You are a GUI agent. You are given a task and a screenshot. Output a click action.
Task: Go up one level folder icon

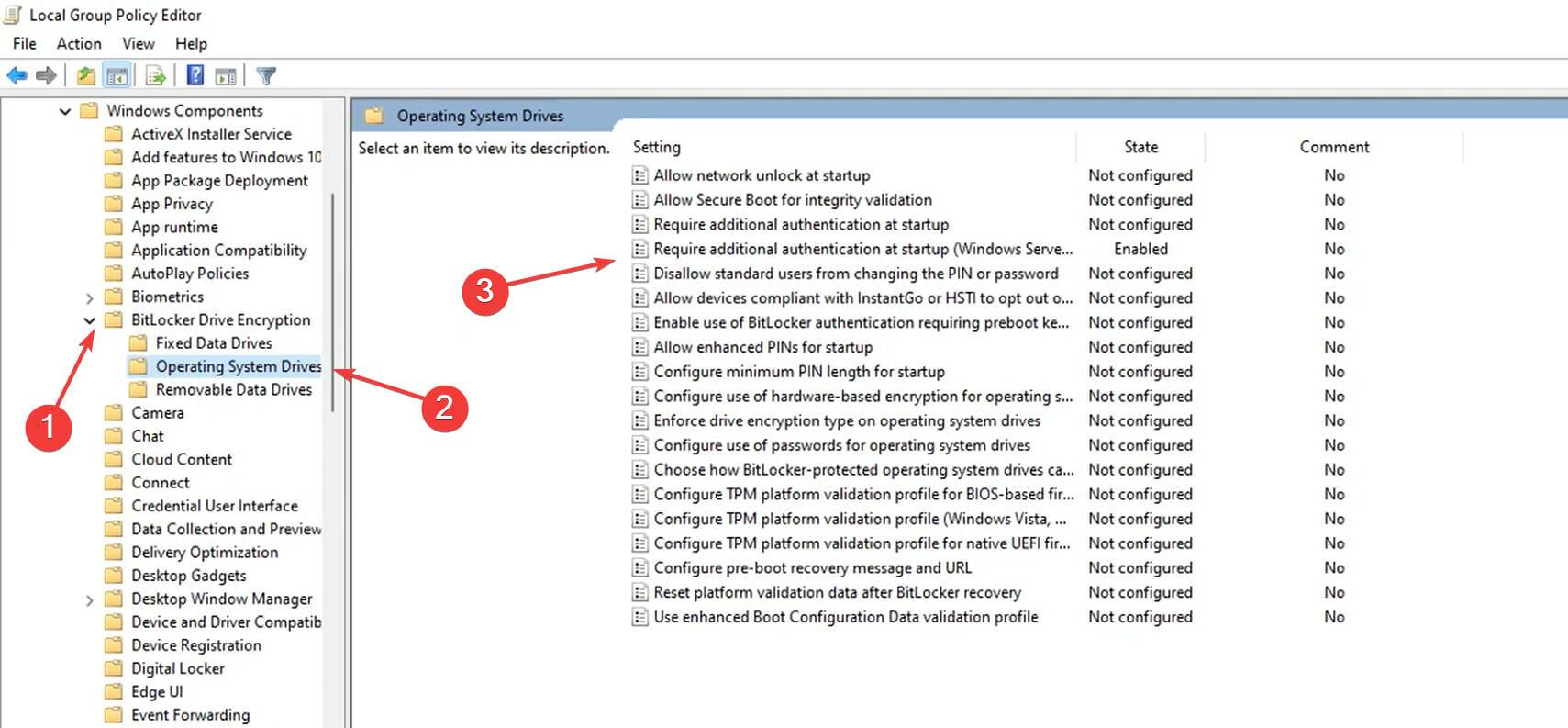[x=85, y=75]
